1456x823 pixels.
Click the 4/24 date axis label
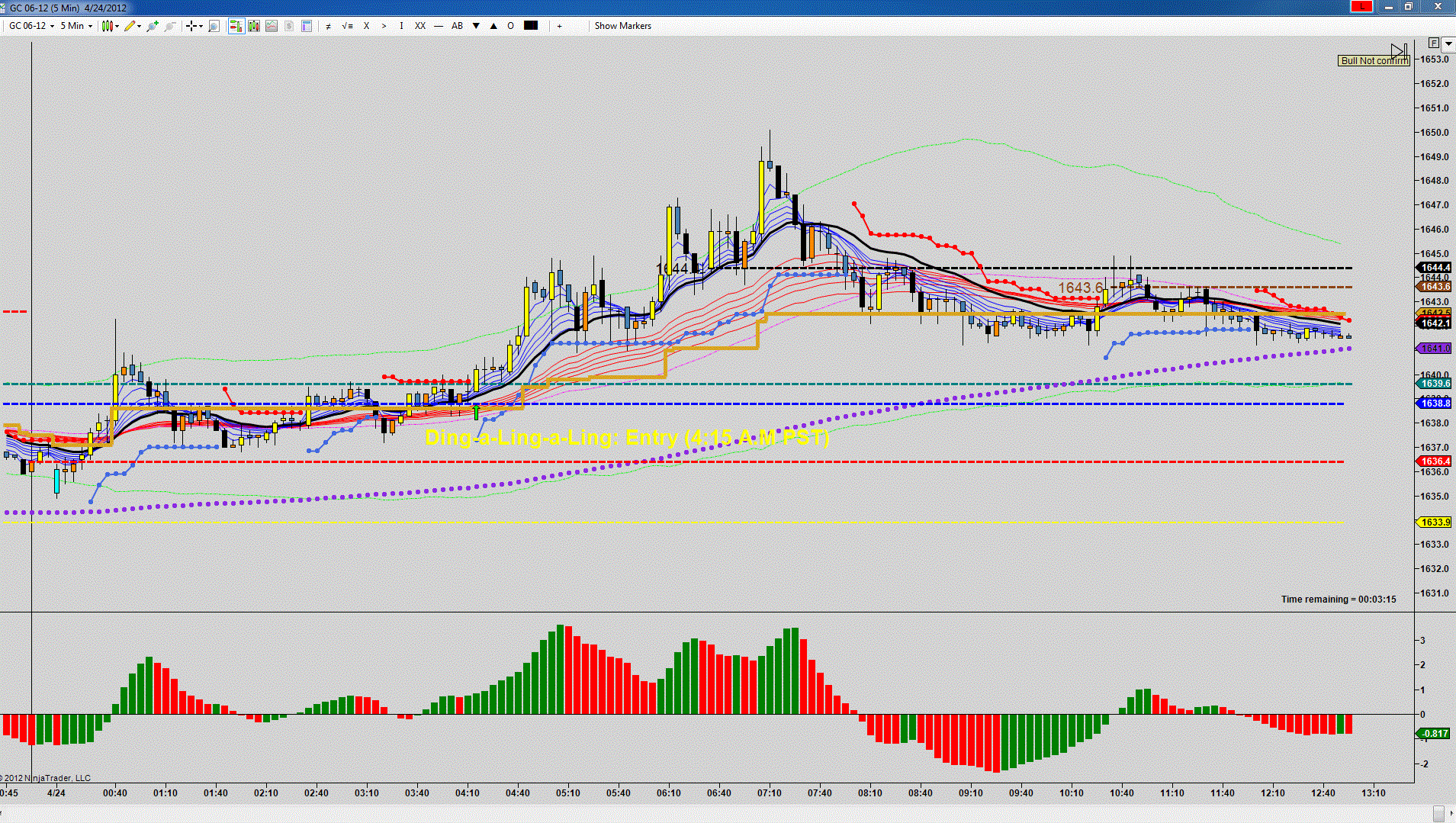[56, 793]
